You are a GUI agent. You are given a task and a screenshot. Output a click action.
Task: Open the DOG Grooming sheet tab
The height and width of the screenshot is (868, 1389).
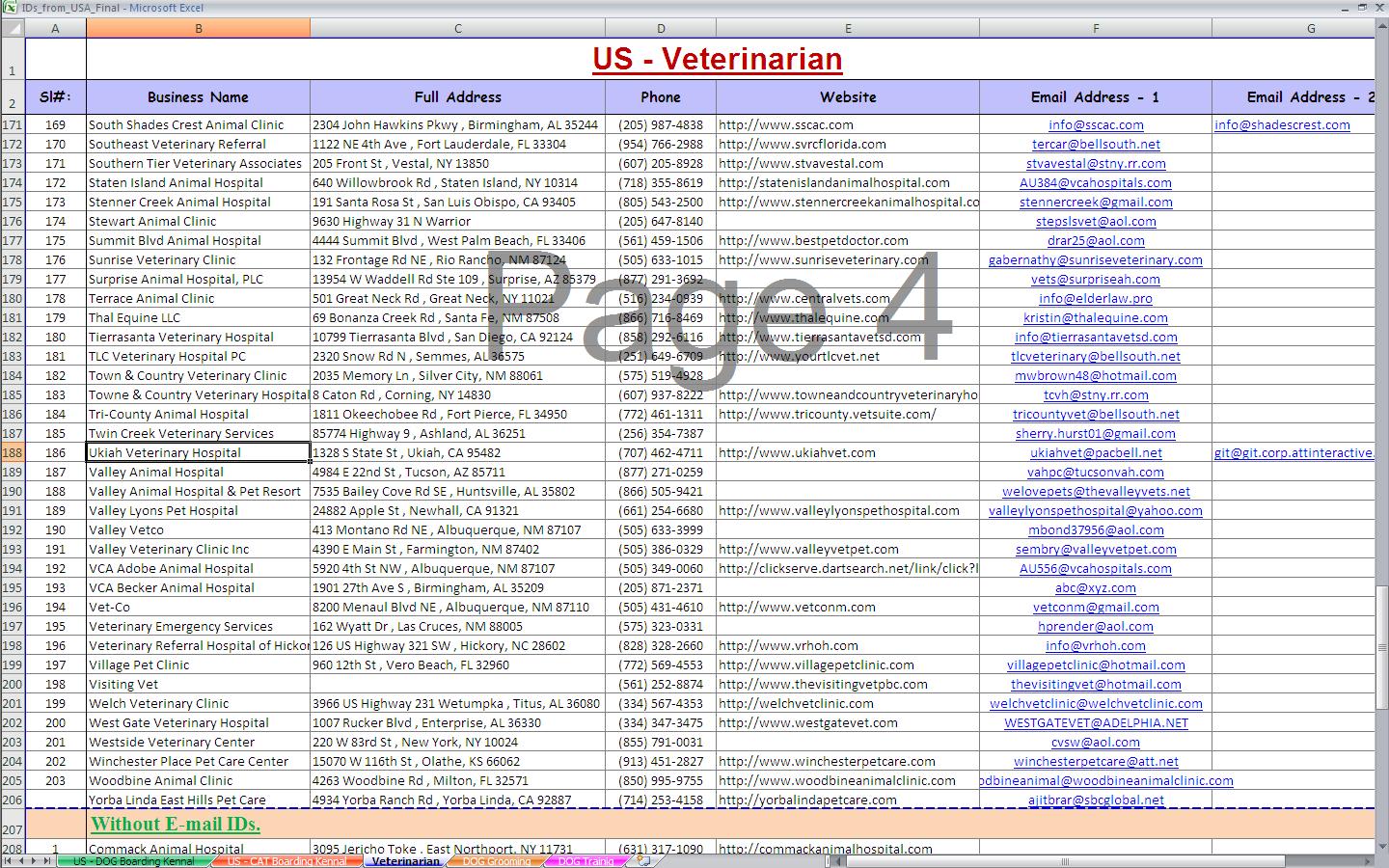(496, 861)
